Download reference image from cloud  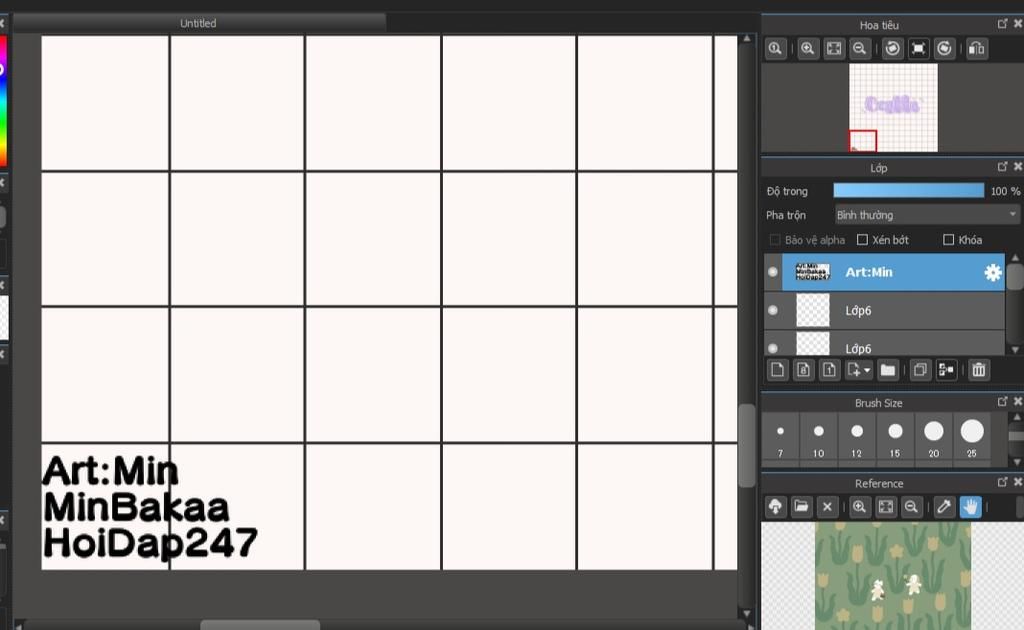click(775, 507)
